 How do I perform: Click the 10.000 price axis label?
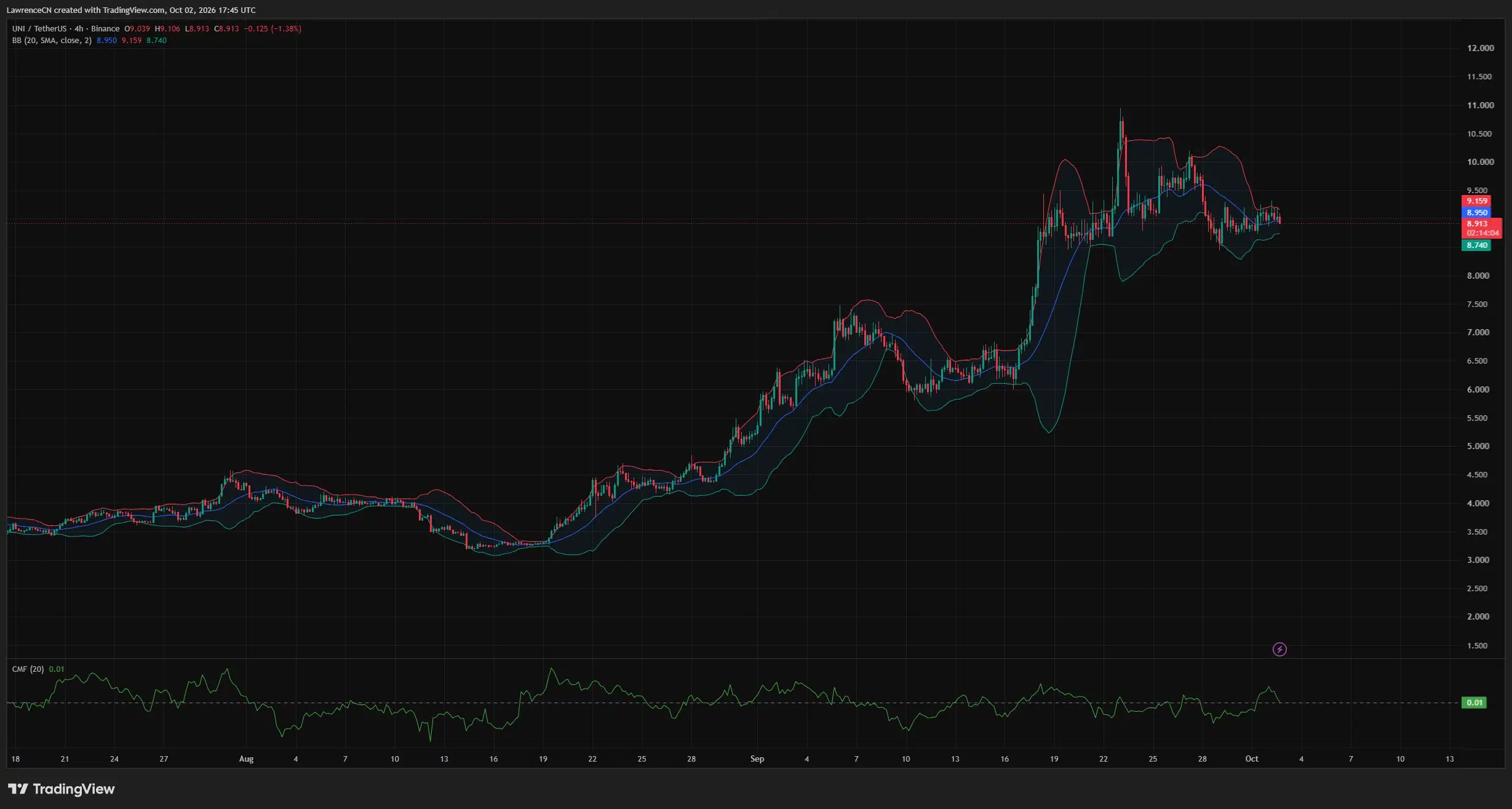(x=1480, y=162)
